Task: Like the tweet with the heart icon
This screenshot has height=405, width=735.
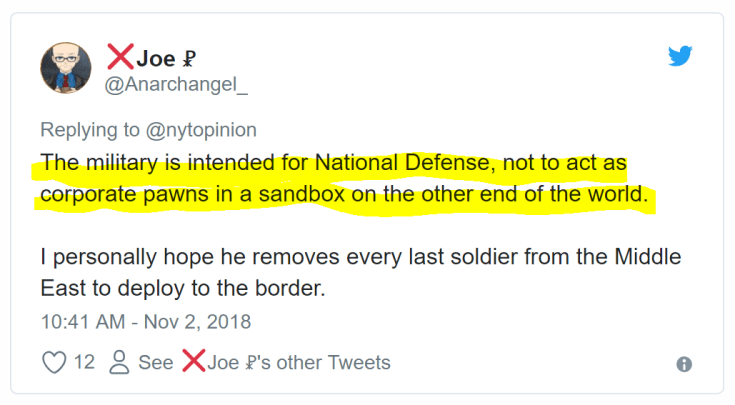Action: point(53,362)
